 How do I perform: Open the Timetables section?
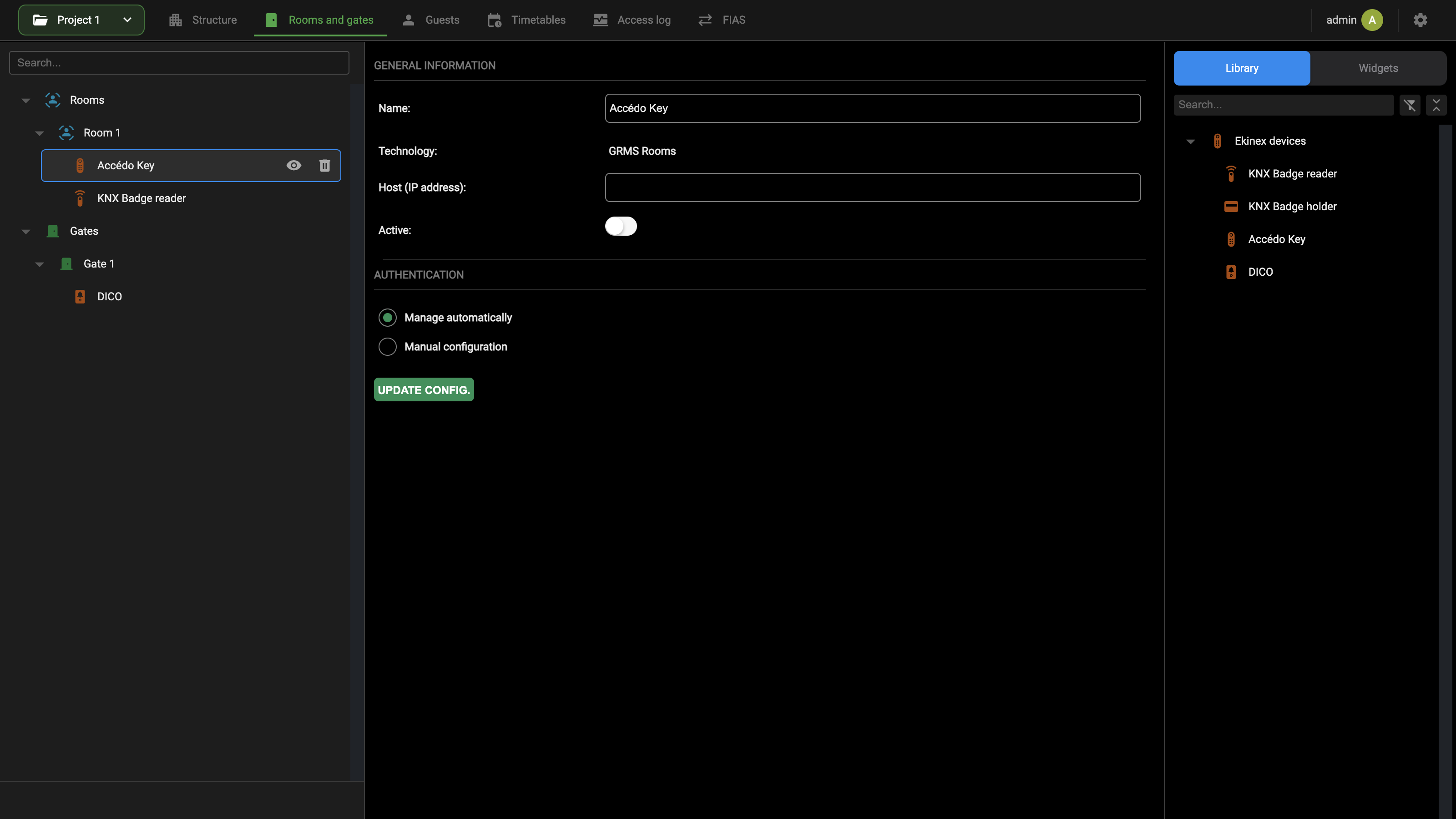tap(526, 20)
